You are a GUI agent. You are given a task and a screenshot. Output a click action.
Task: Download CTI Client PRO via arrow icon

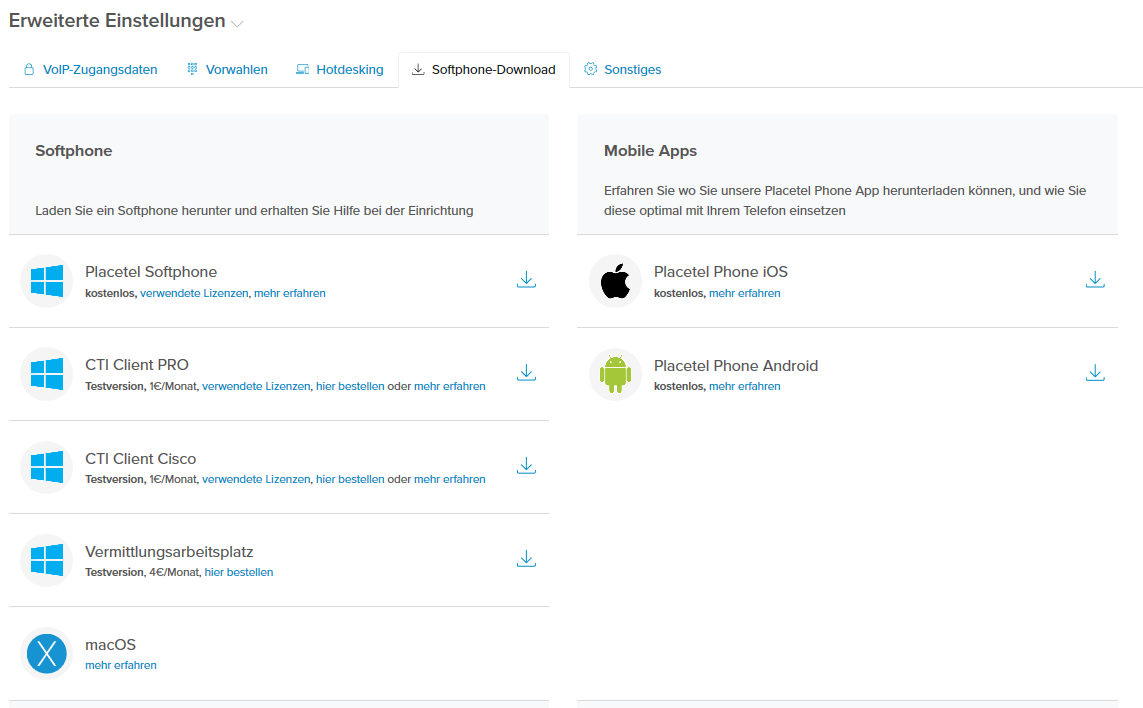tap(526, 373)
